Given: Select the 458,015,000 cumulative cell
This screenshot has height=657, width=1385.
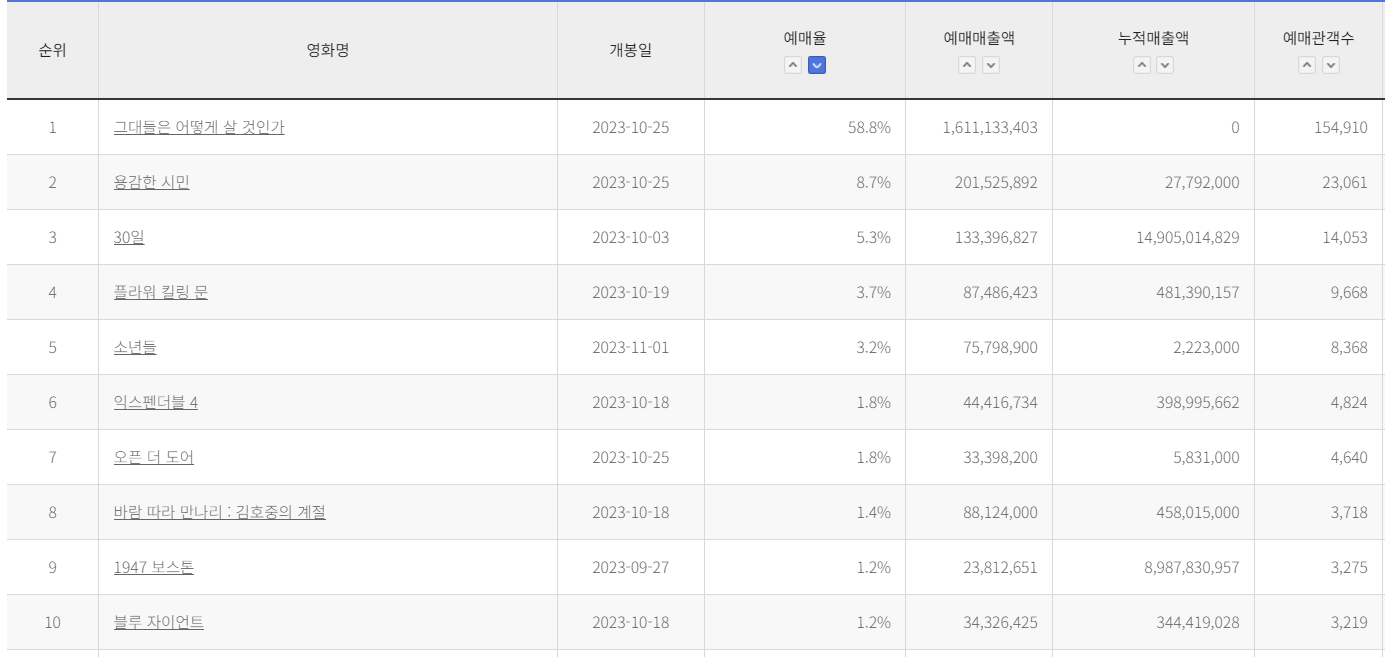Looking at the screenshot, I should tap(1153, 512).
